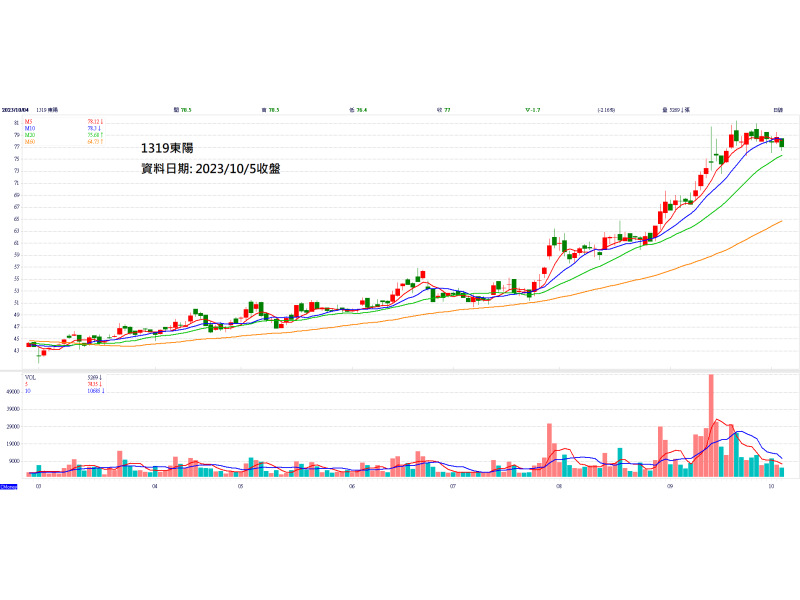This screenshot has width=800, height=600.
Task: Click the opening price 開 78.5 value
Action: [183, 109]
